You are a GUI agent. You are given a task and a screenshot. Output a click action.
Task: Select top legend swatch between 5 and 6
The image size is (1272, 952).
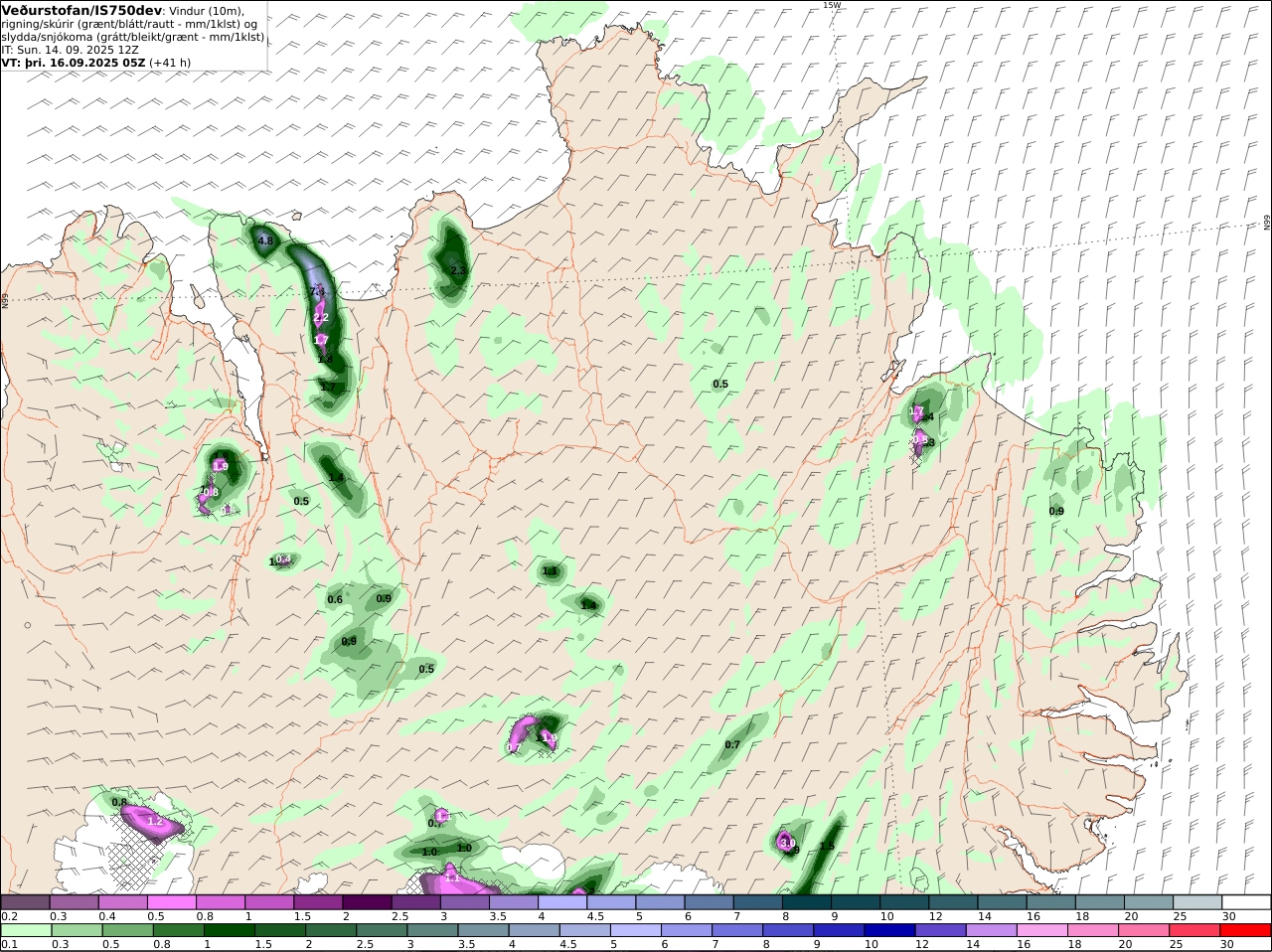(x=661, y=902)
